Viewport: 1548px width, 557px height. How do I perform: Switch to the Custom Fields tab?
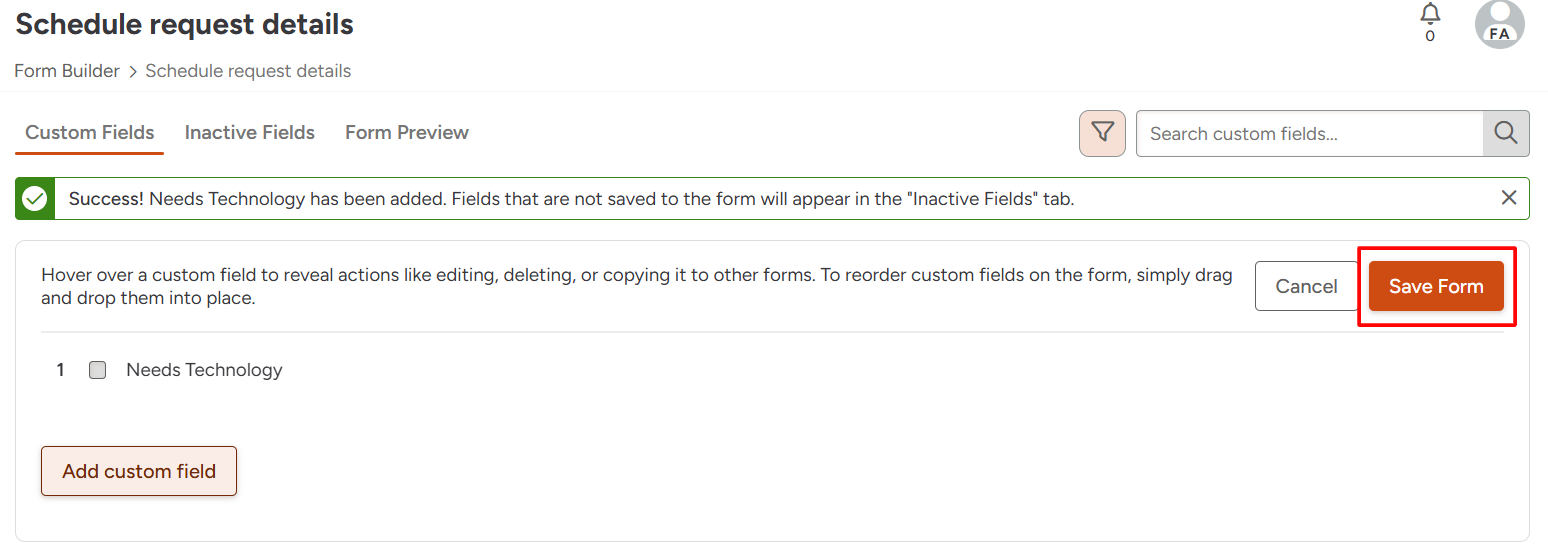[90, 133]
